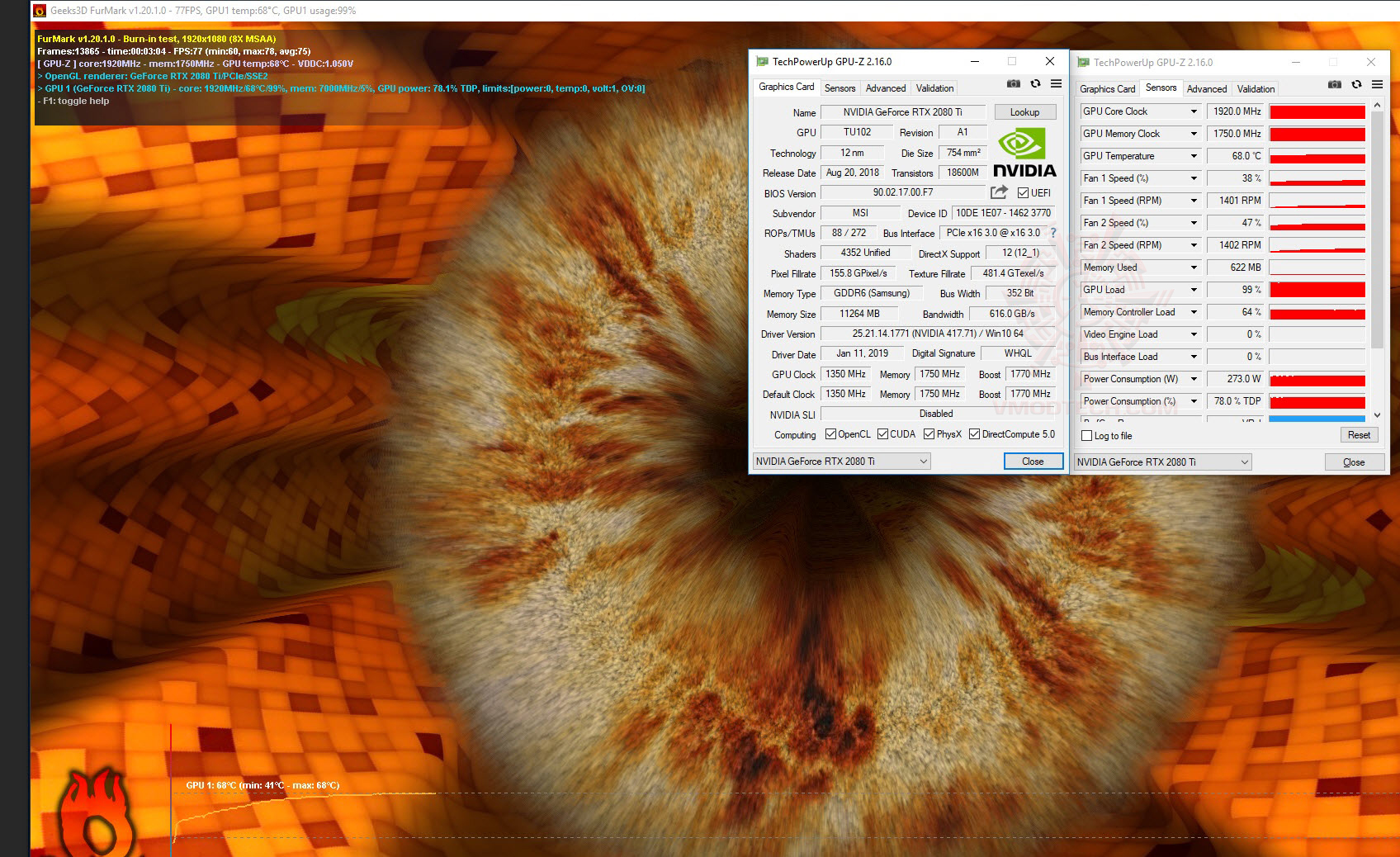Screen dimensions: 1400x857
Task: Open the Fan 2 Speed (RPM) dropdown
Action: [x=1193, y=245]
